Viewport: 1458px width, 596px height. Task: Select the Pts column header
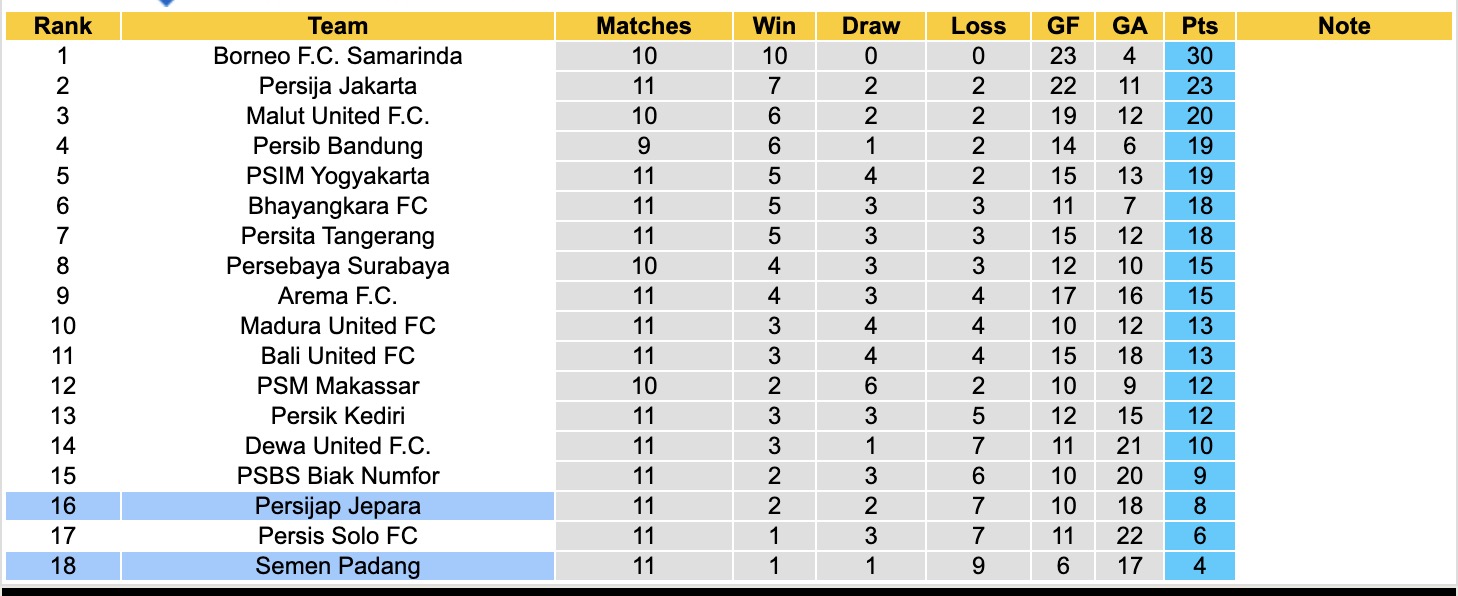click(1199, 26)
